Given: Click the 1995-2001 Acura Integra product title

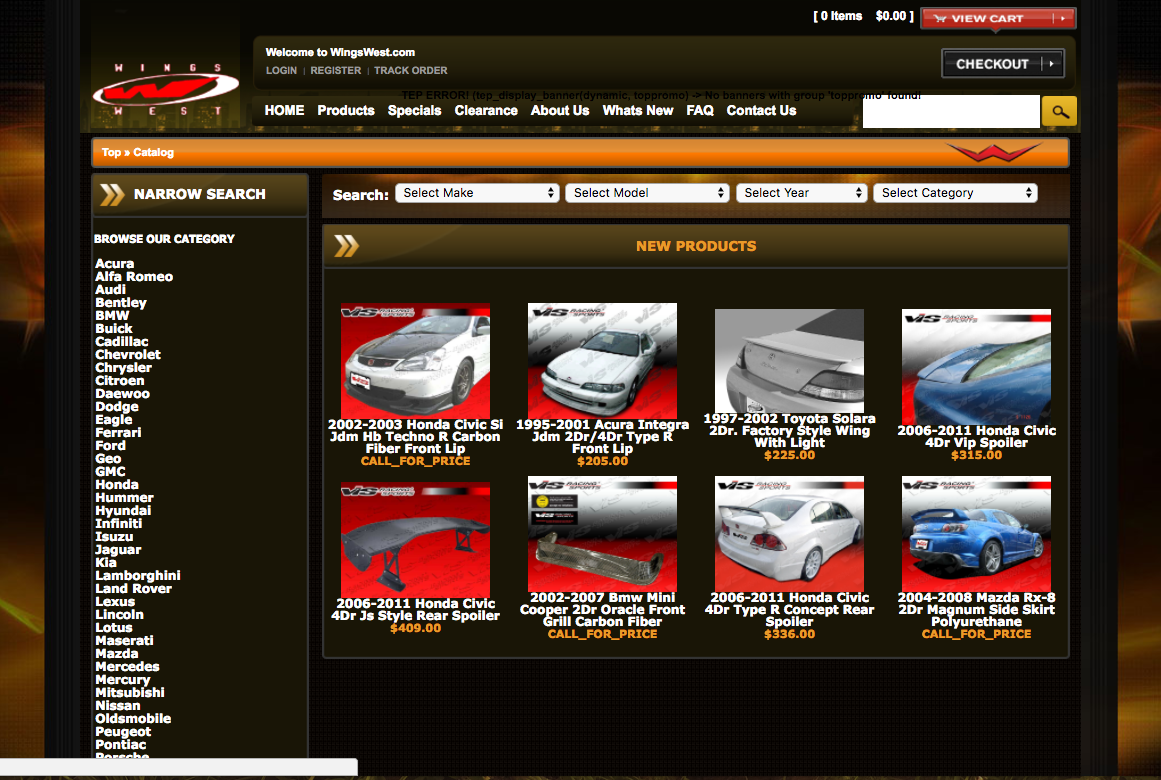Looking at the screenshot, I should 602,436.
